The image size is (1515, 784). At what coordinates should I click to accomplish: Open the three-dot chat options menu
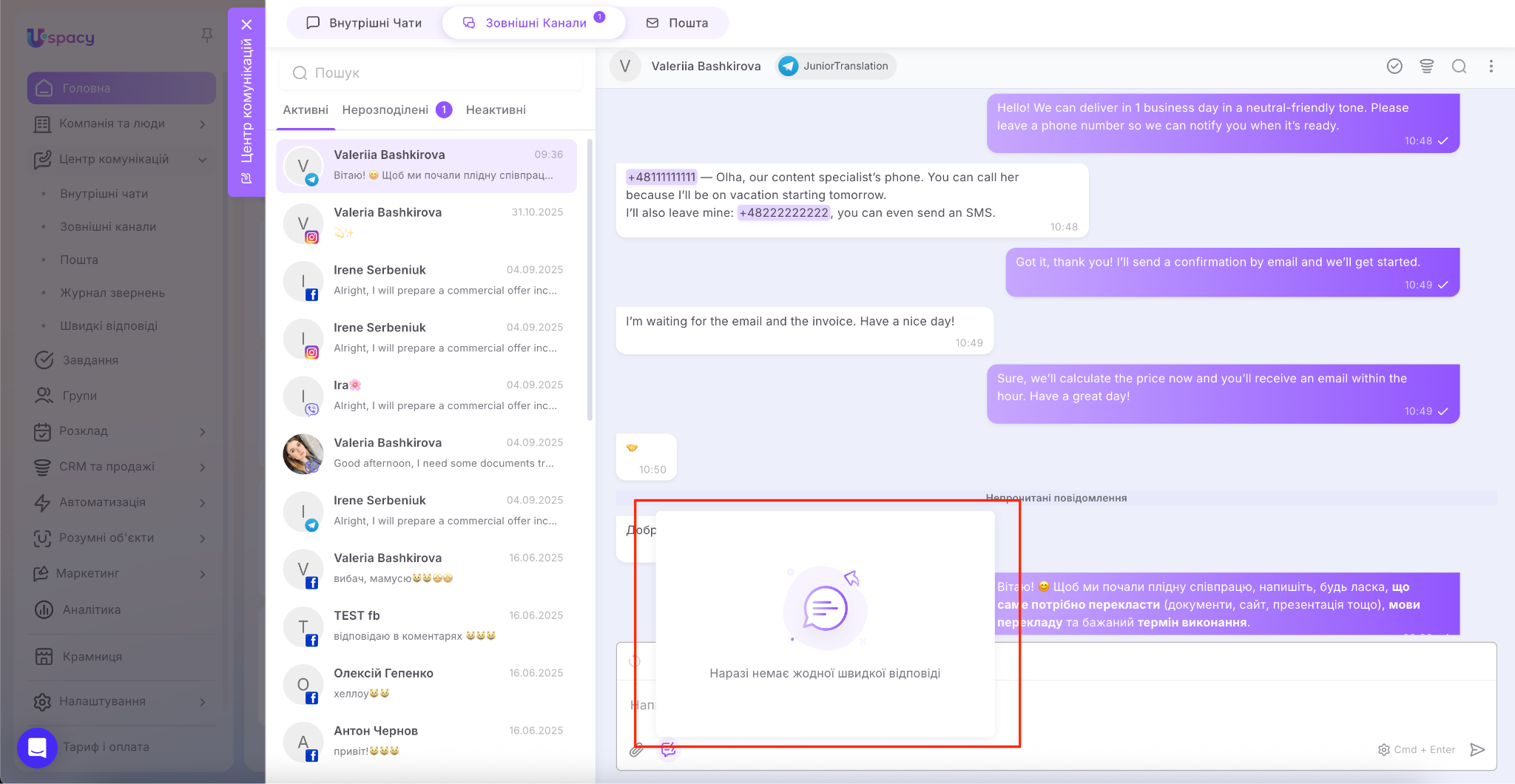pos(1491,67)
